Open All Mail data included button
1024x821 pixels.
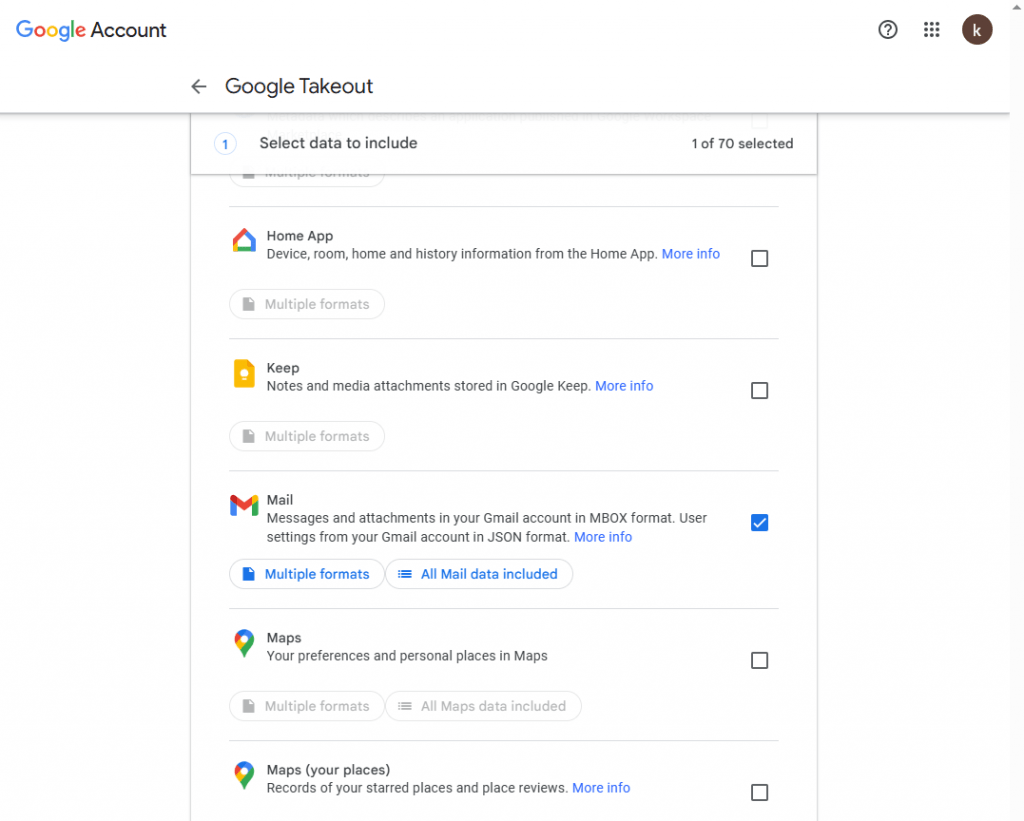click(479, 574)
